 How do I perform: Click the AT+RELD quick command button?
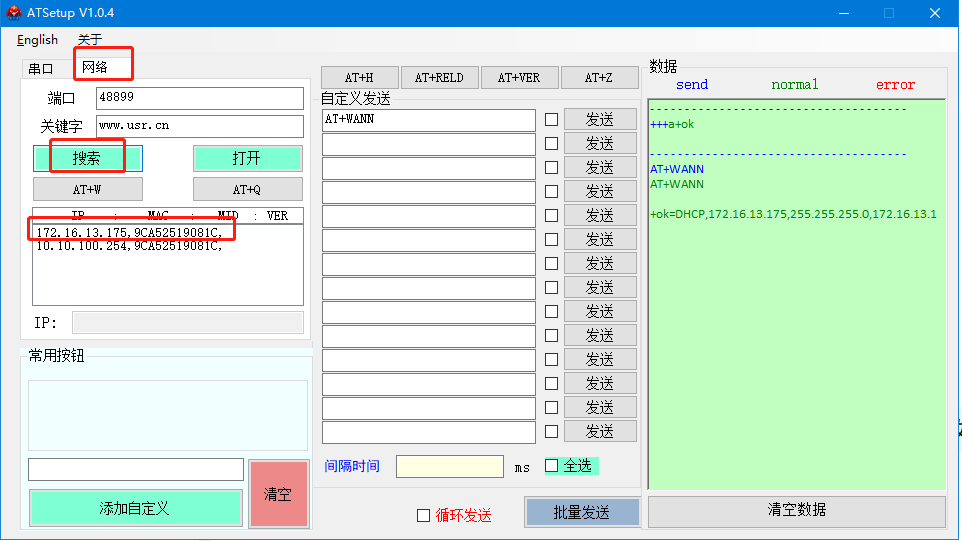click(439, 78)
